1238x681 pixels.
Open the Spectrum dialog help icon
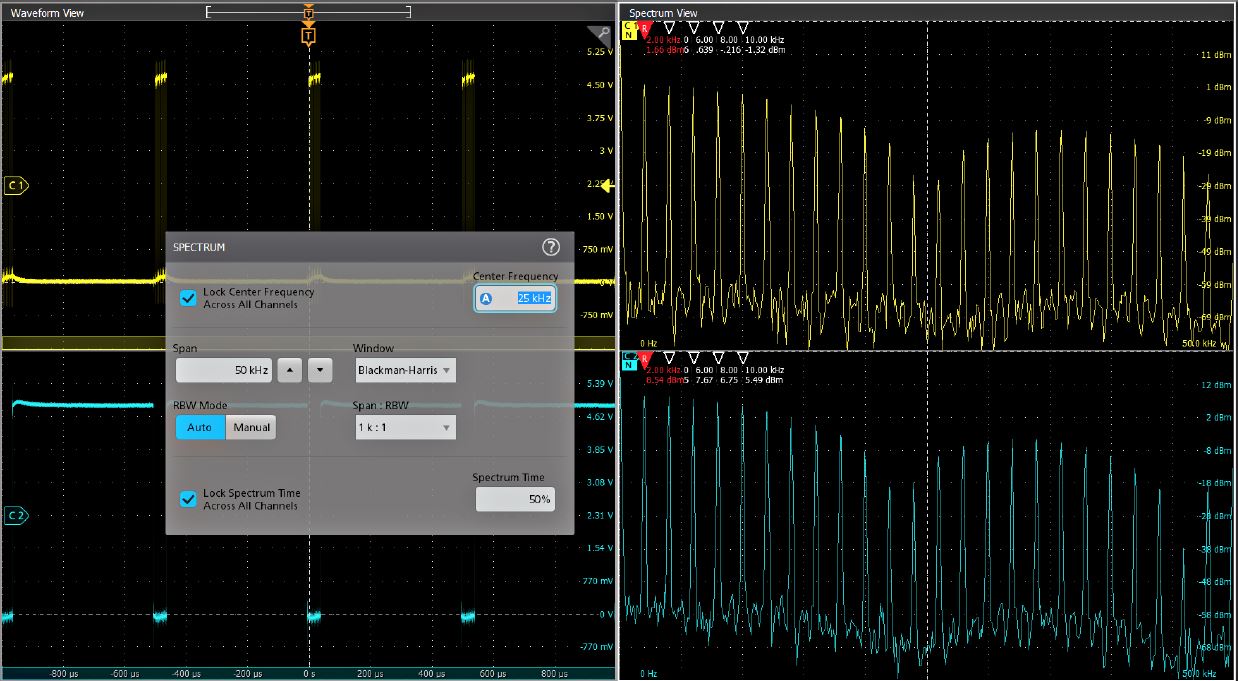pyautogui.click(x=550, y=247)
